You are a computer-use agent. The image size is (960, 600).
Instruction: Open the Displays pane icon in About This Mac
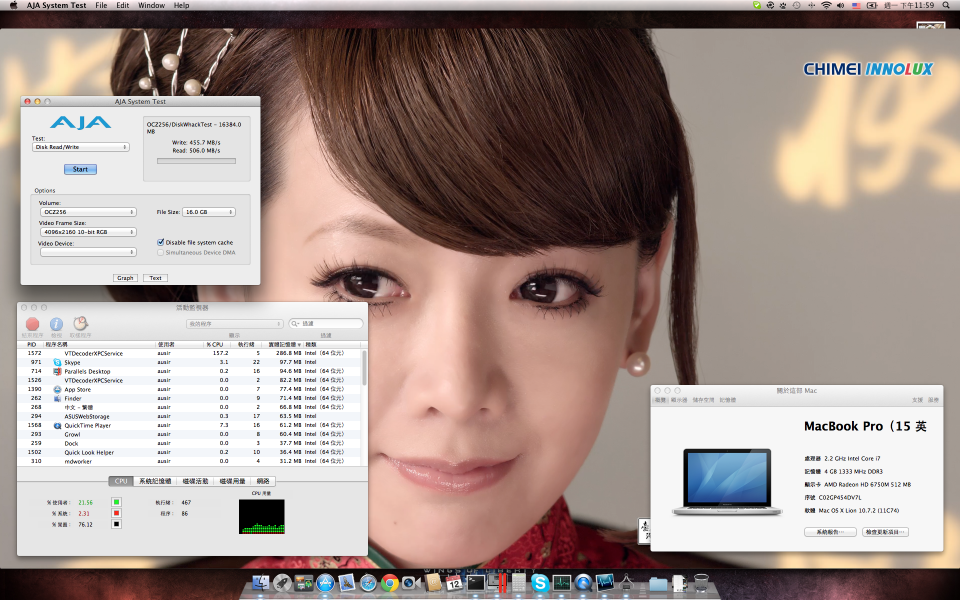pyautogui.click(x=681, y=398)
